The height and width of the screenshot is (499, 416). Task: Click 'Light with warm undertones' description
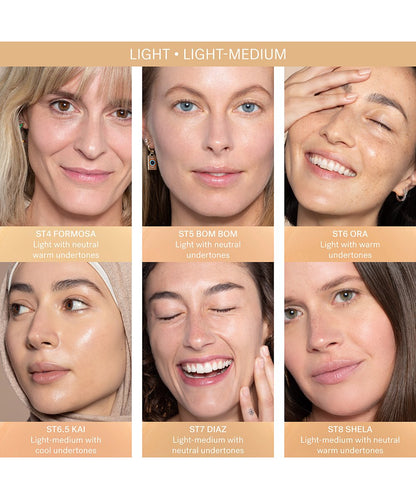pos(350,250)
